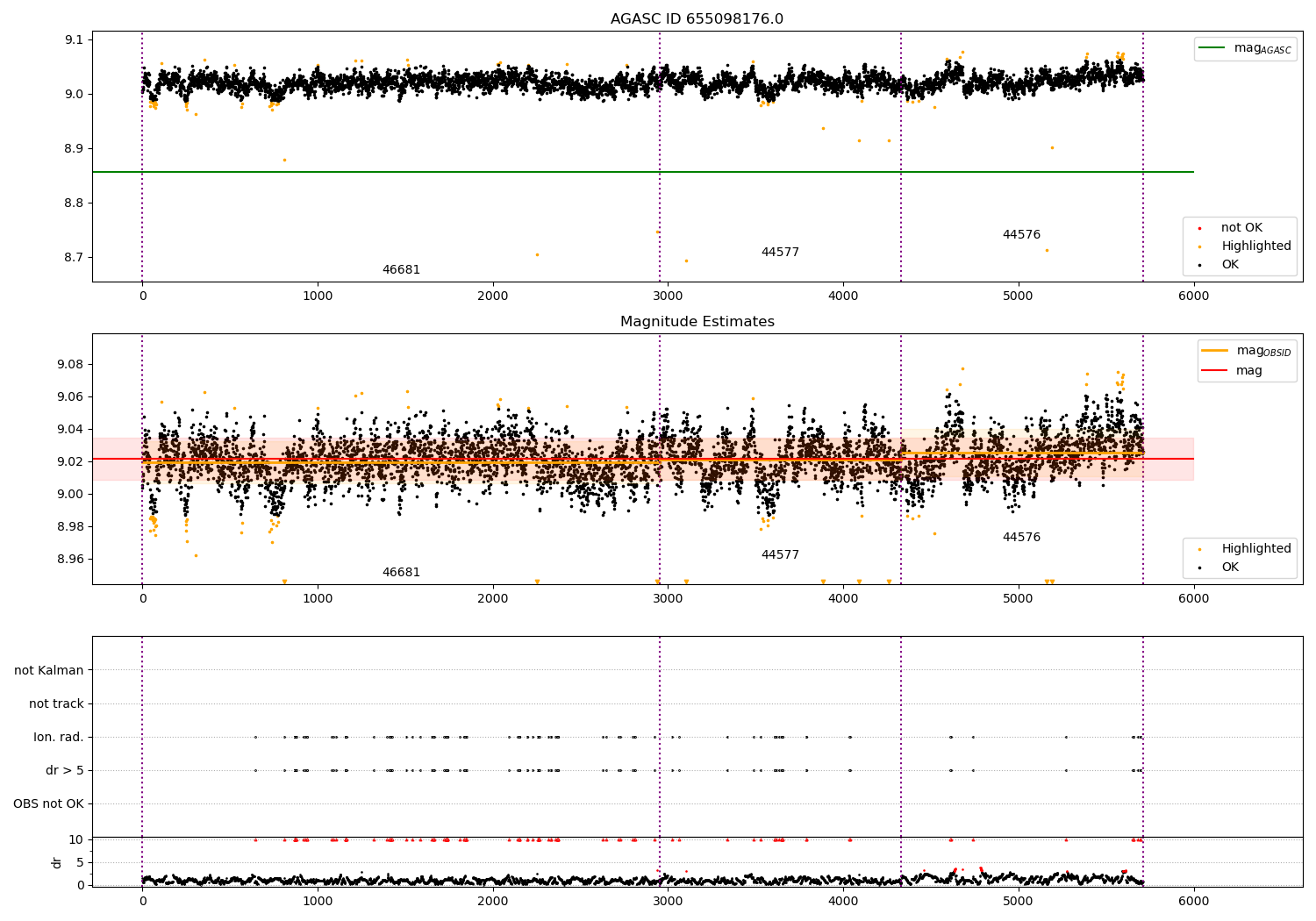1316x921 pixels.
Task: Click the 9.08 y-axis tick in middle plot
Action: [x=69, y=365]
